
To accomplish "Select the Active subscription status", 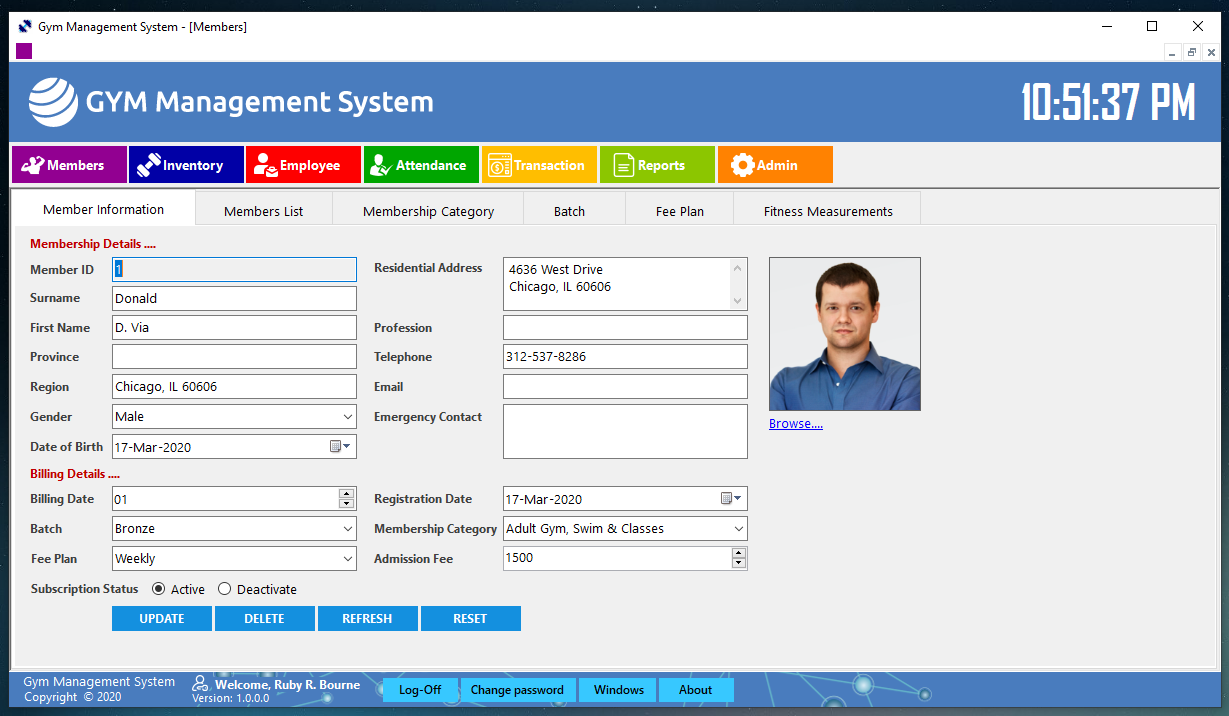I will (x=159, y=589).
